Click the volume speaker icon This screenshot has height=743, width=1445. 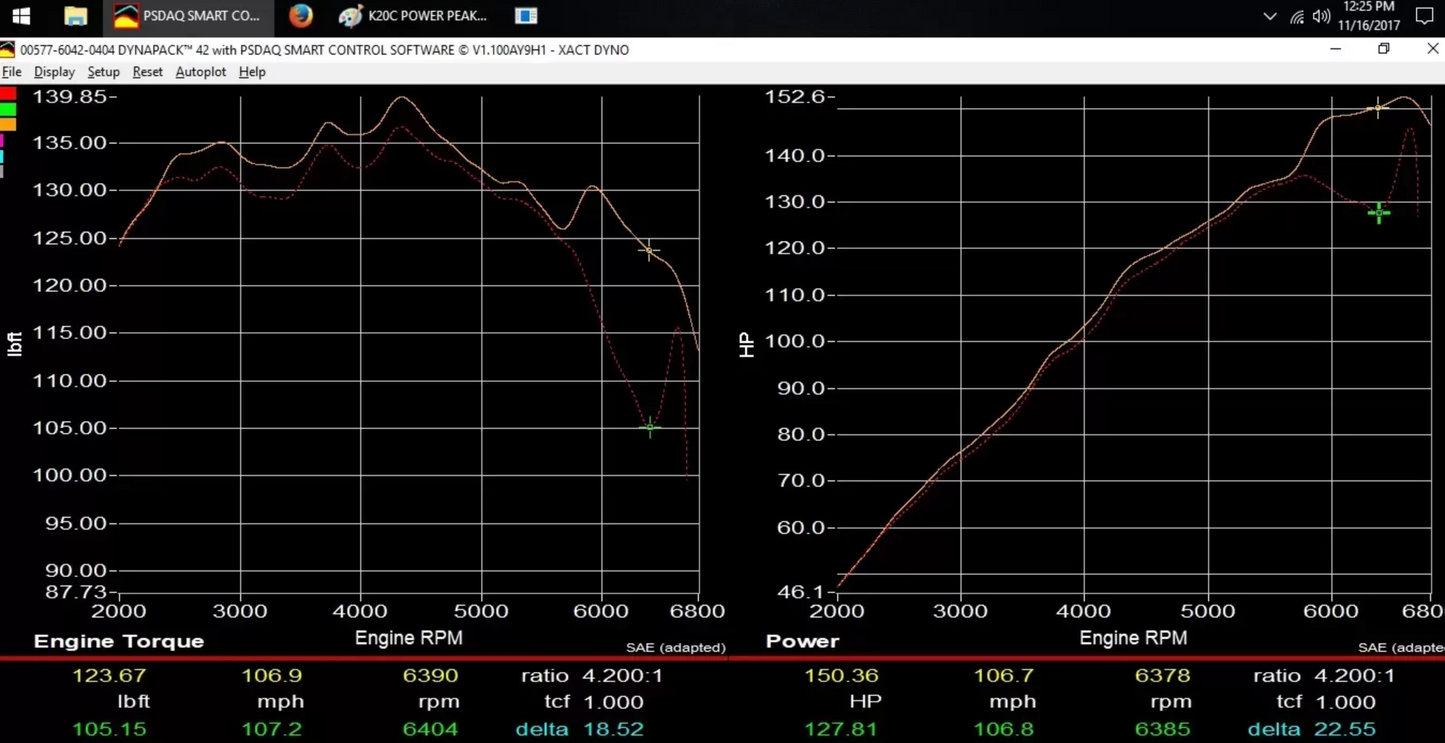[1321, 16]
